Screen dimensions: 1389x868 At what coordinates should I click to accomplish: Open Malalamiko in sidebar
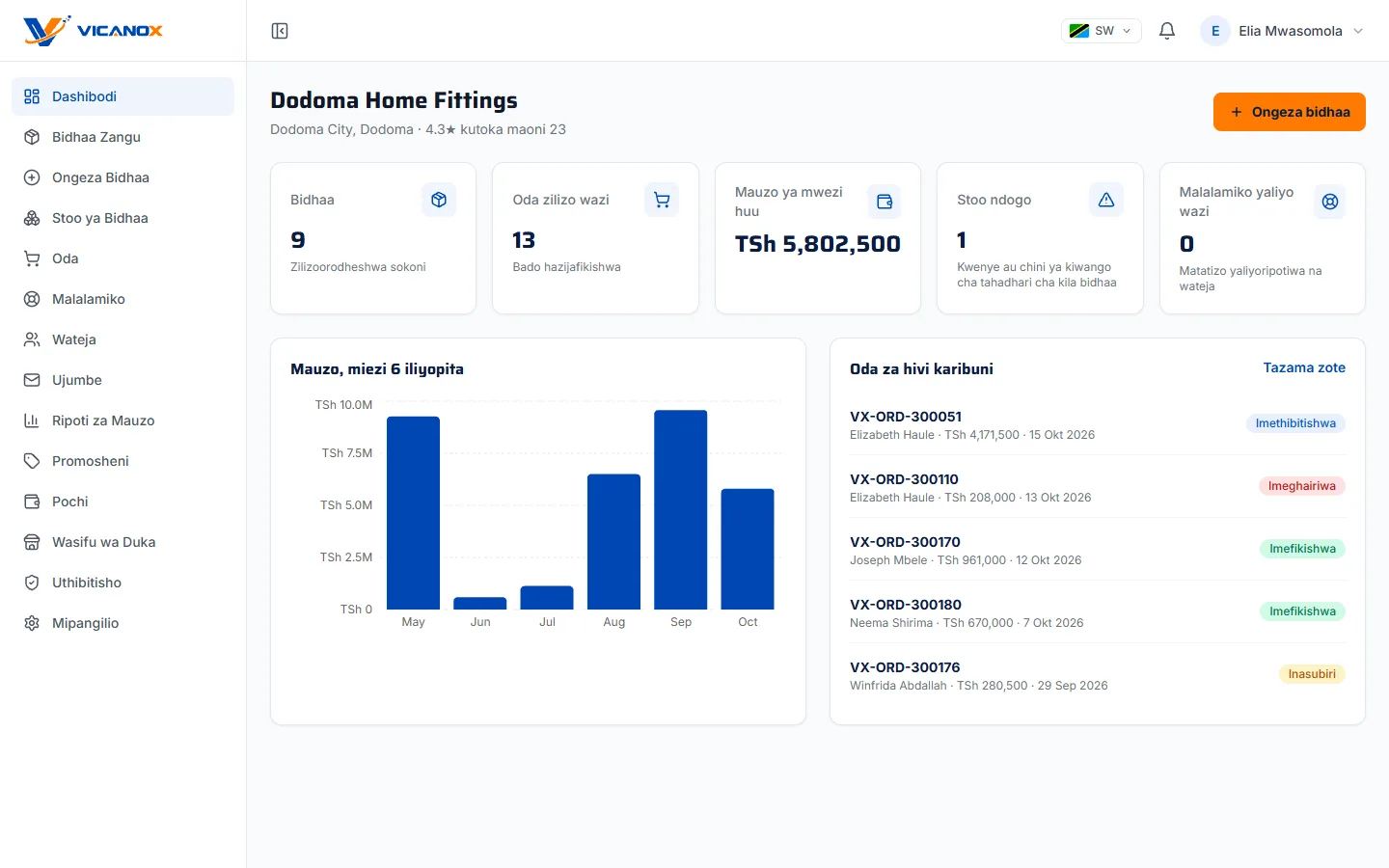pyautogui.click(x=123, y=299)
